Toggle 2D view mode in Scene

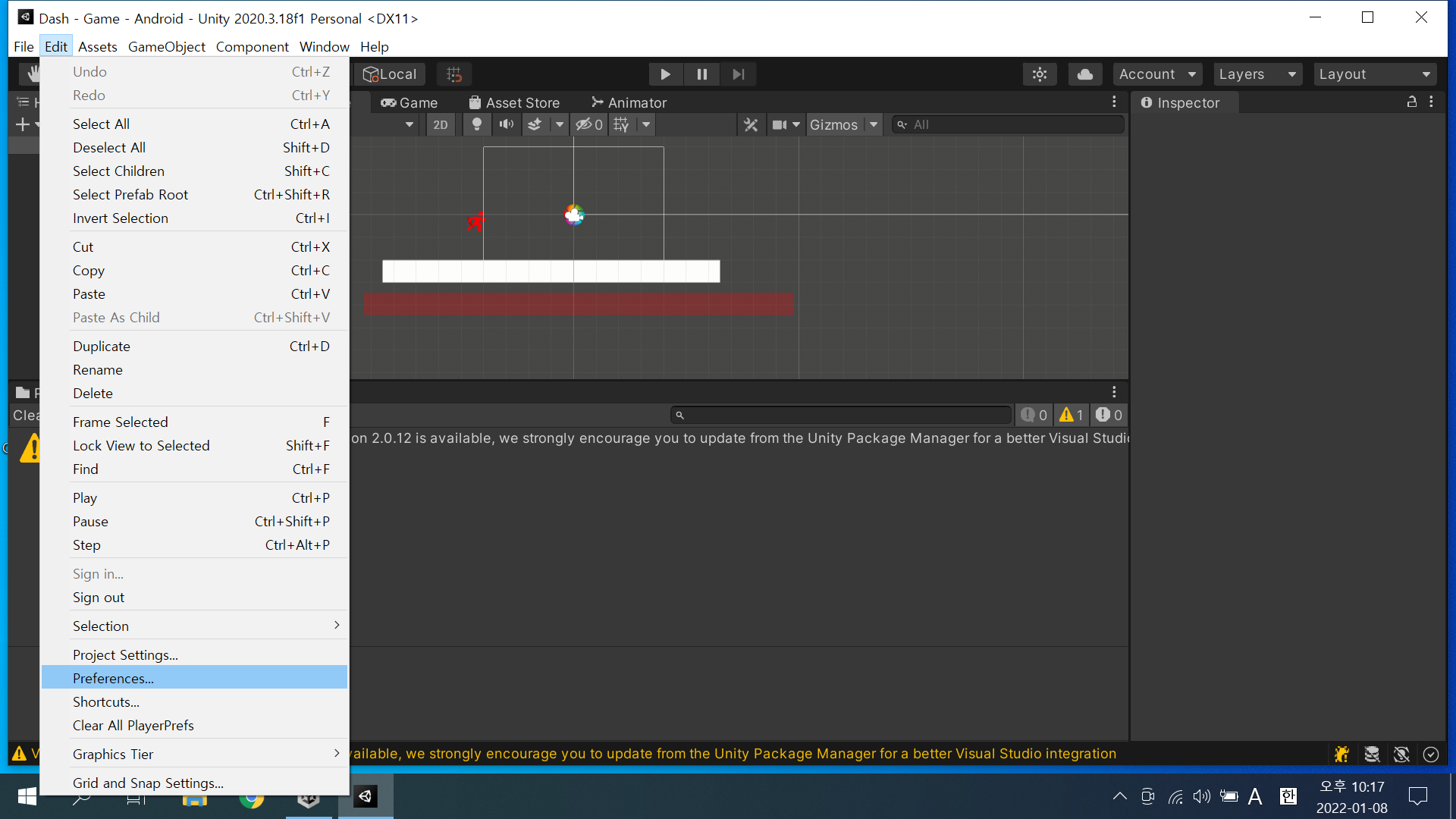pyautogui.click(x=440, y=124)
